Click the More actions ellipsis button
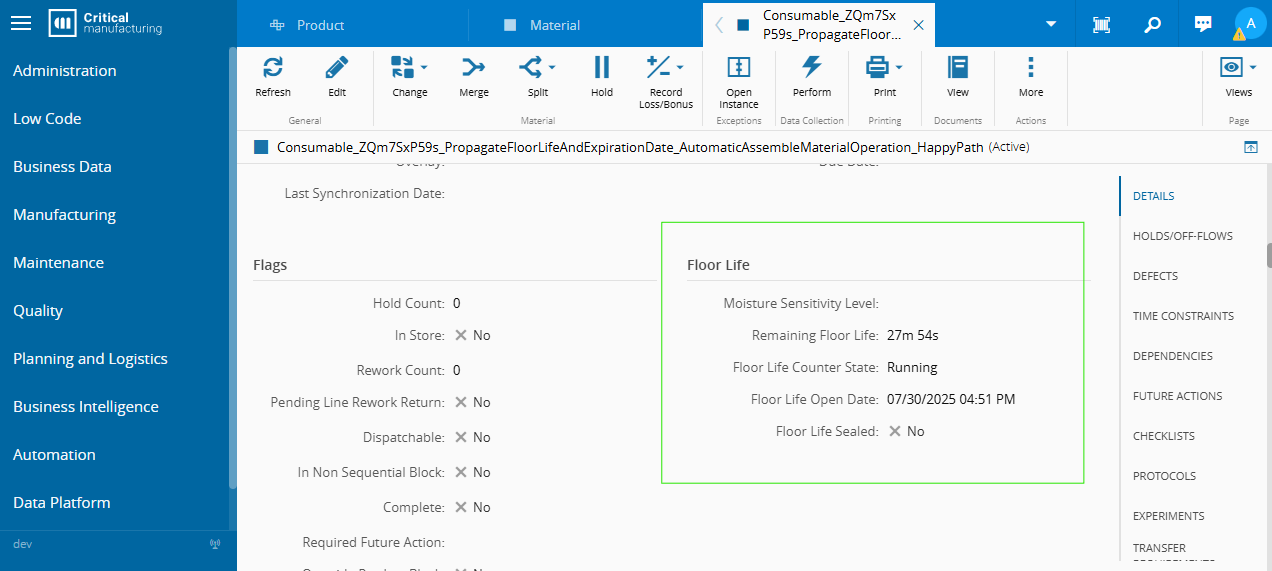The height and width of the screenshot is (571, 1272). pos(1030,68)
